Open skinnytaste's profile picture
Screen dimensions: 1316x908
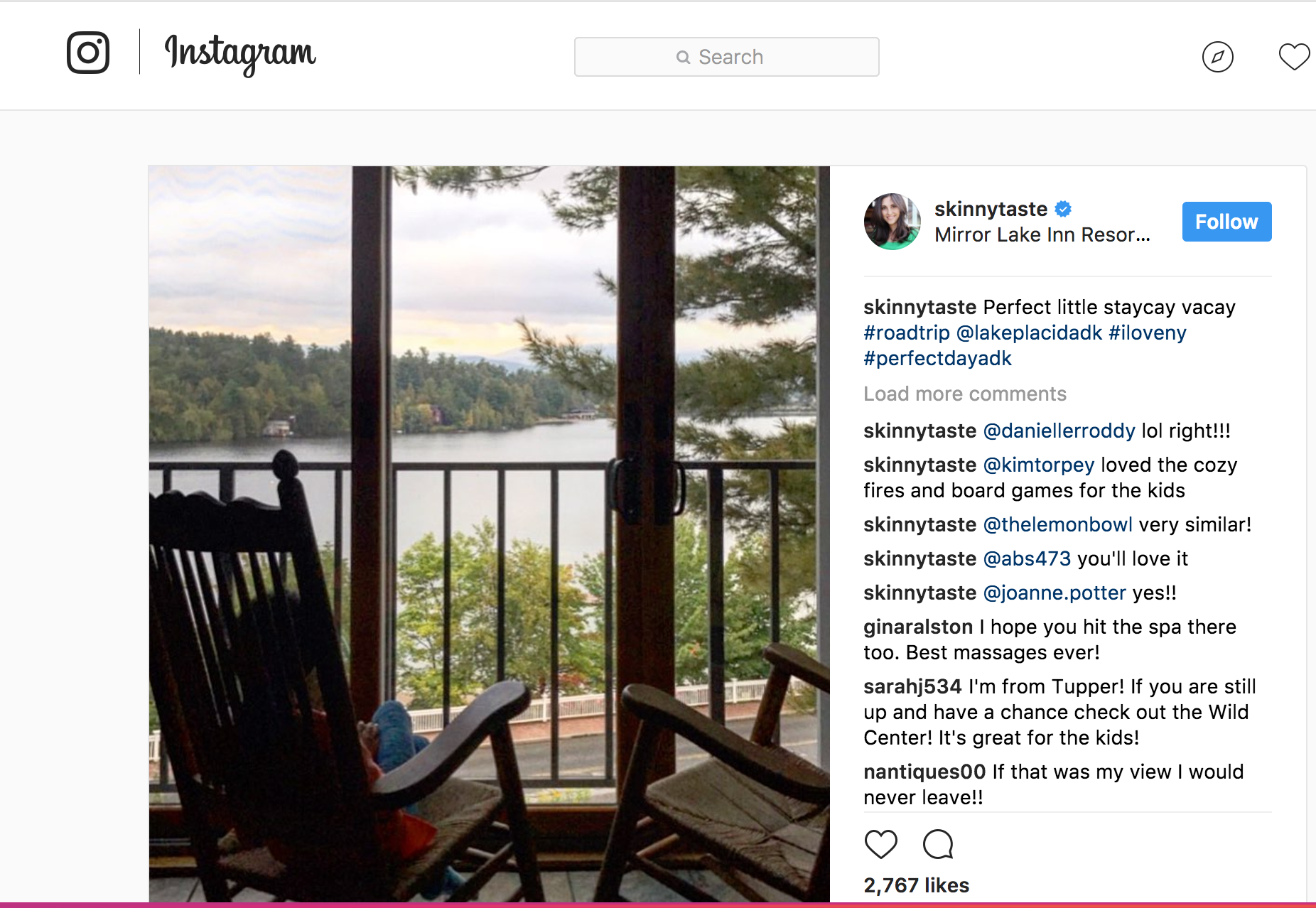click(892, 222)
